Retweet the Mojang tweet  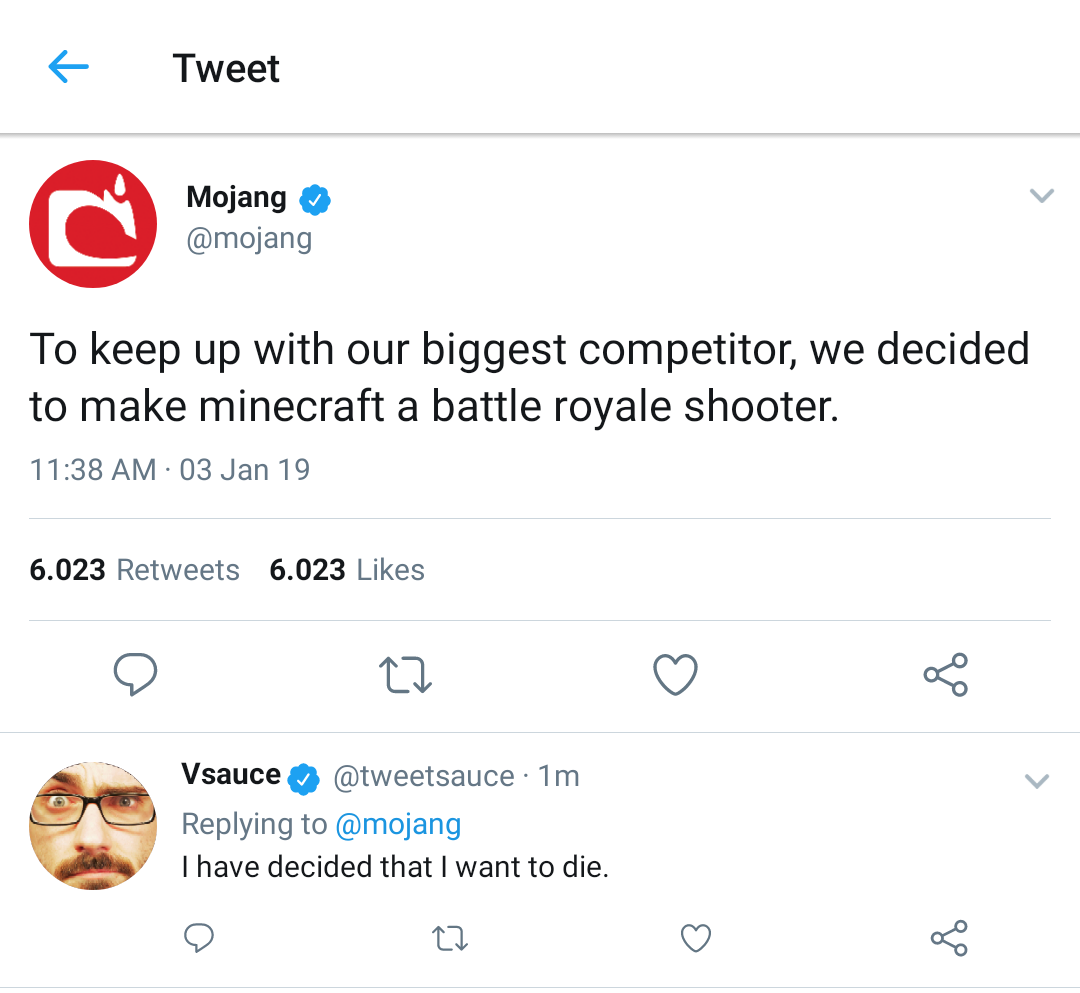coord(408,675)
